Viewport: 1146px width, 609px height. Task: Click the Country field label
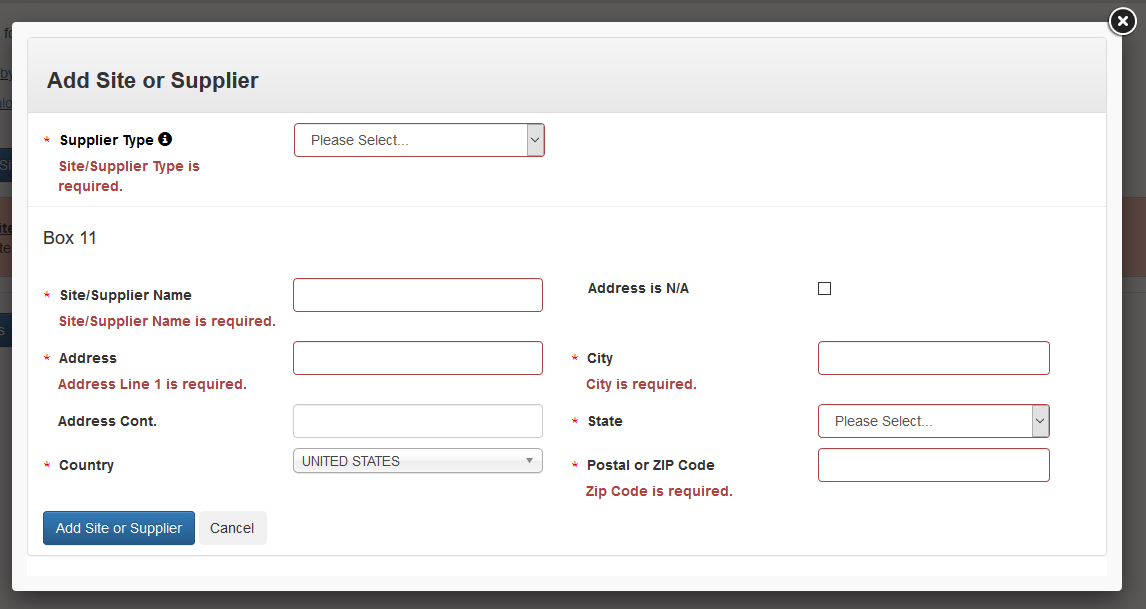pos(86,465)
